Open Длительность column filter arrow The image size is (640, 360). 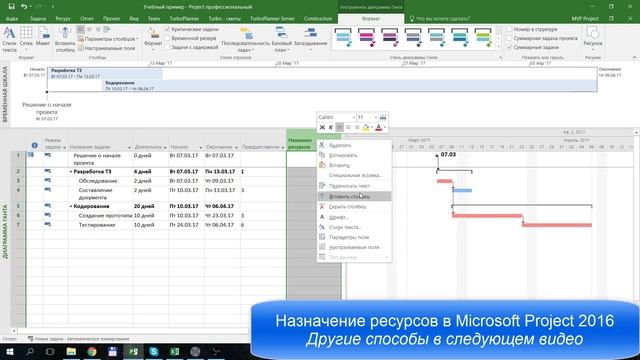coord(165,147)
